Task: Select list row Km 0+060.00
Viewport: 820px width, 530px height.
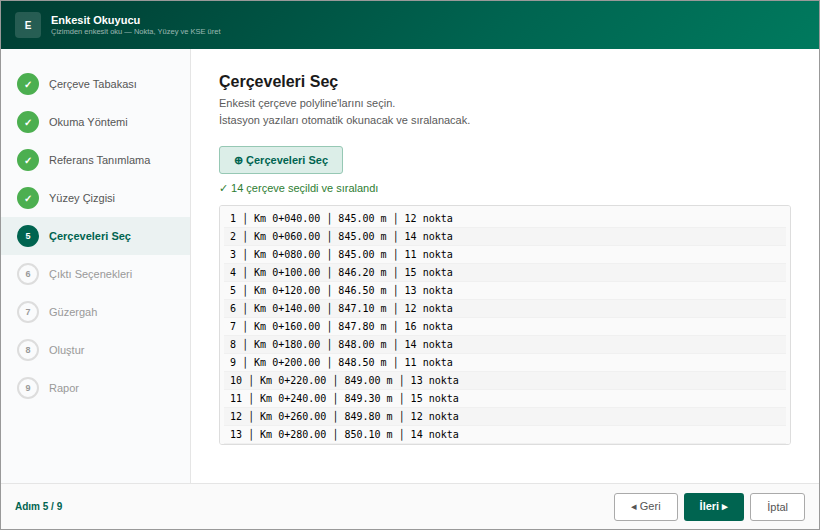Action: tap(505, 236)
